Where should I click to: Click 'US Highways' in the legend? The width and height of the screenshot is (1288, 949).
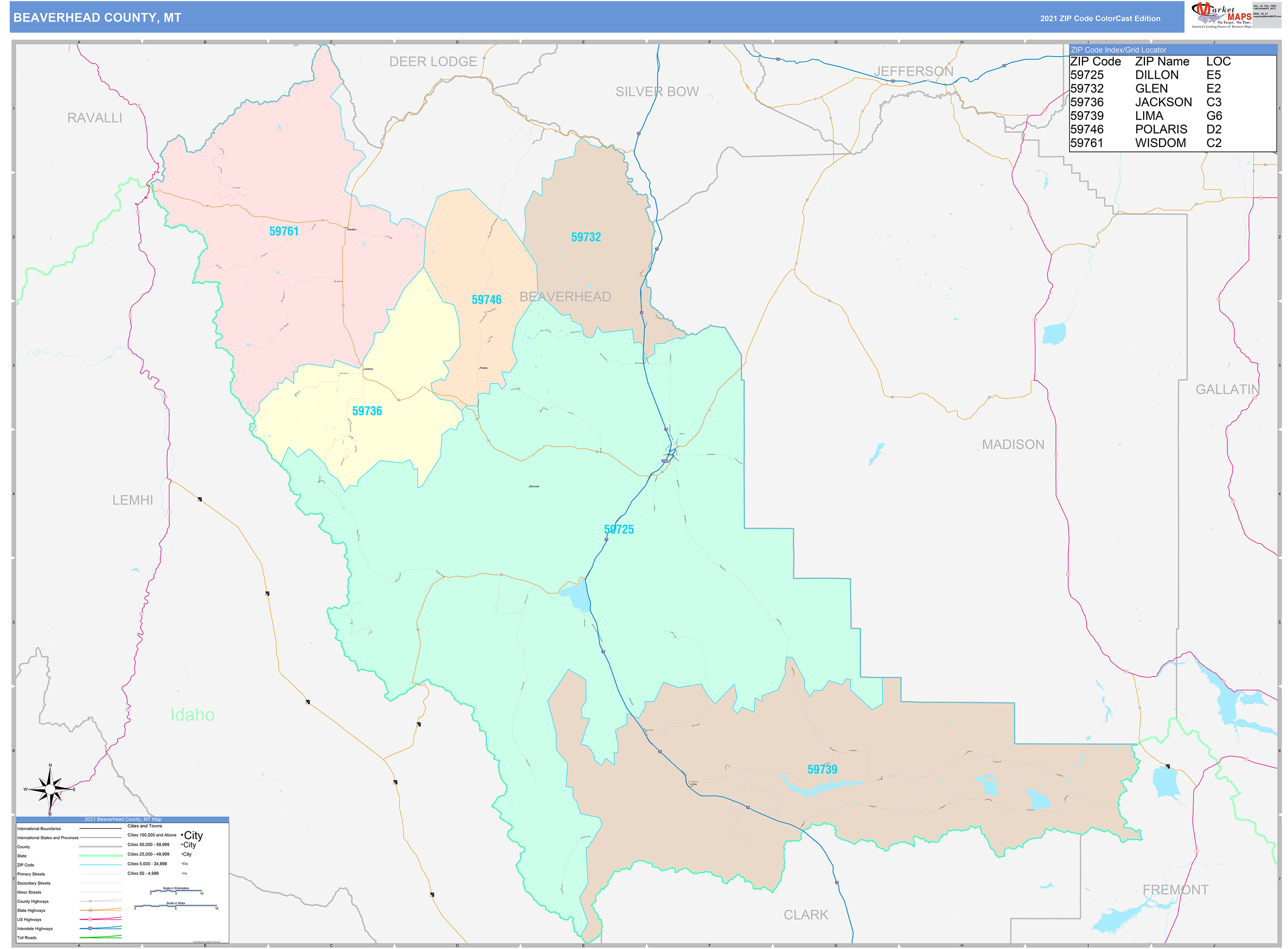point(29,920)
